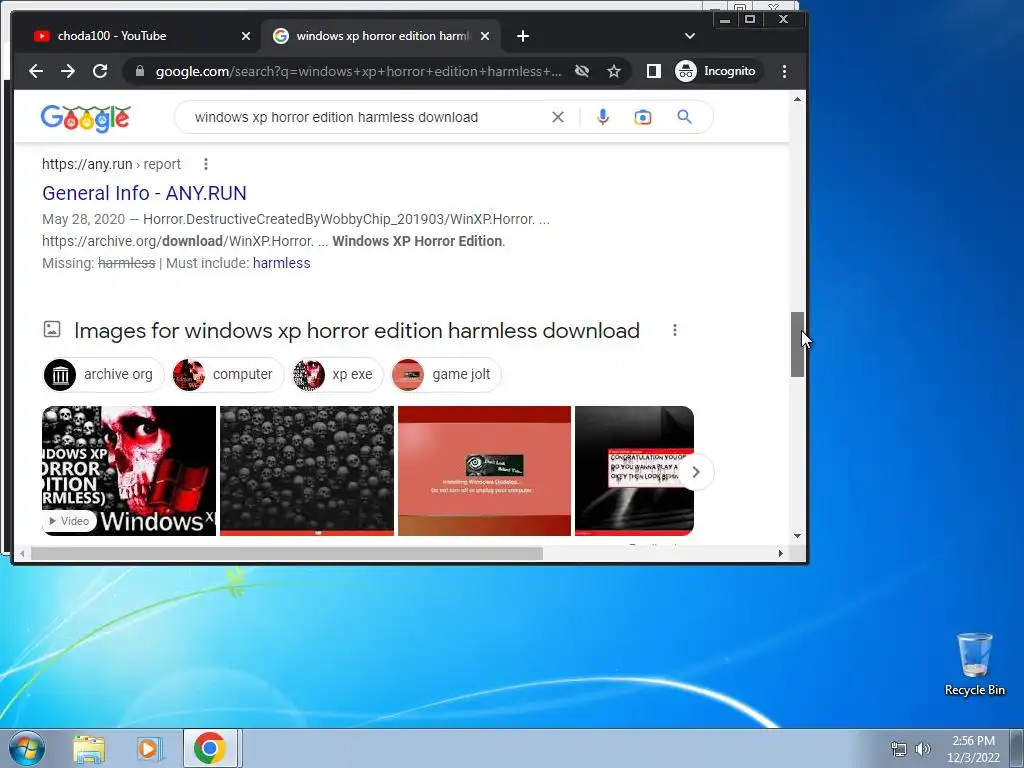
Task: Click the vertical scrollbar thumb
Action: [797, 344]
